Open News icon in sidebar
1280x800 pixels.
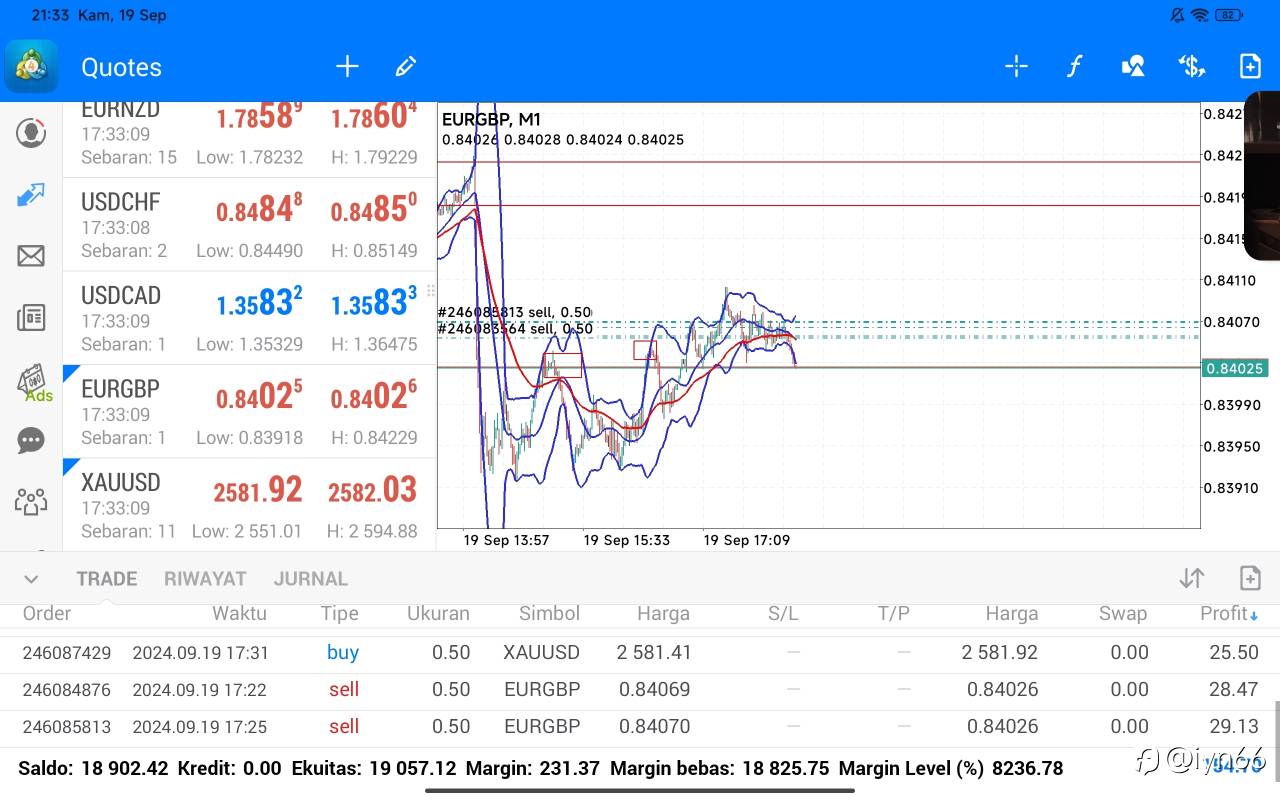point(31,318)
